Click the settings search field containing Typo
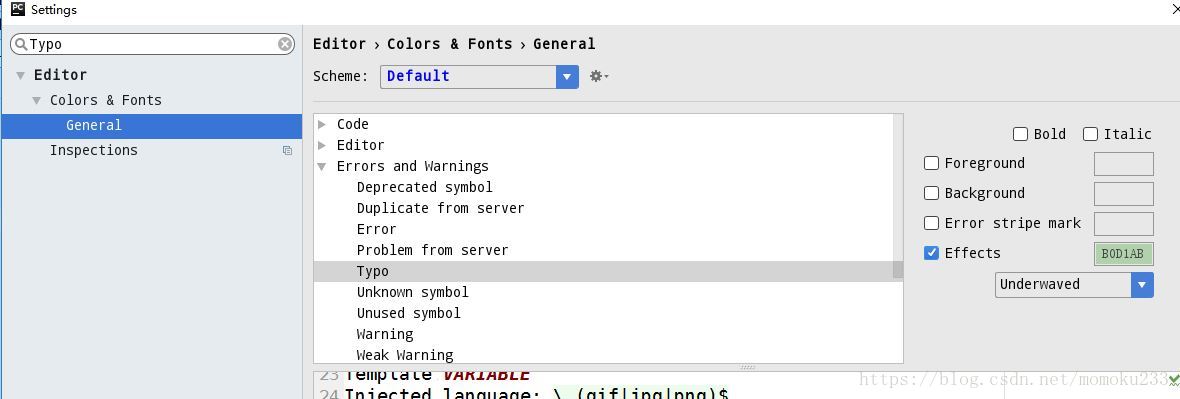The height and width of the screenshot is (399, 1180). point(152,44)
